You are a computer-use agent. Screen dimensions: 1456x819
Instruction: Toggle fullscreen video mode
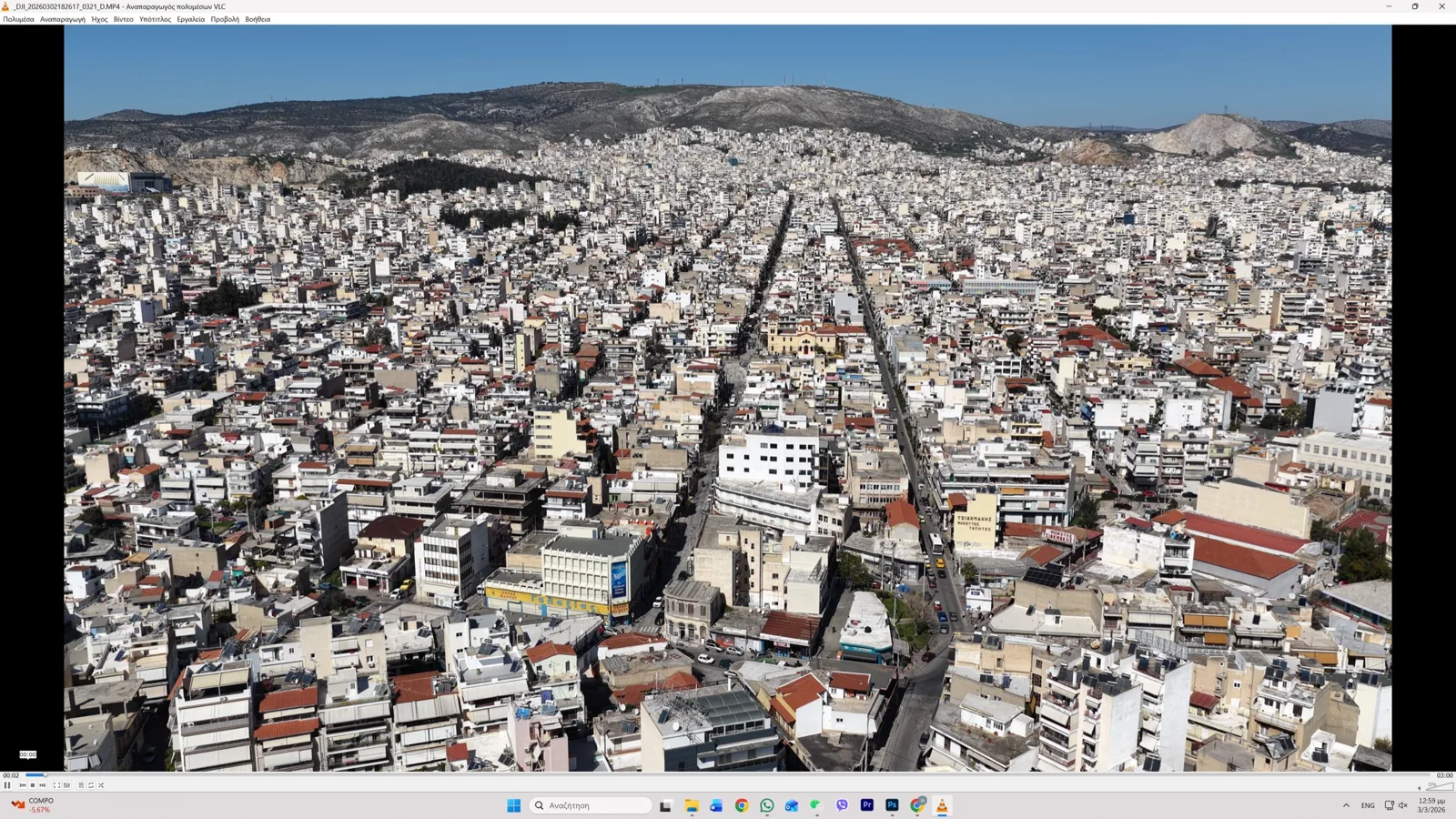coord(56,785)
